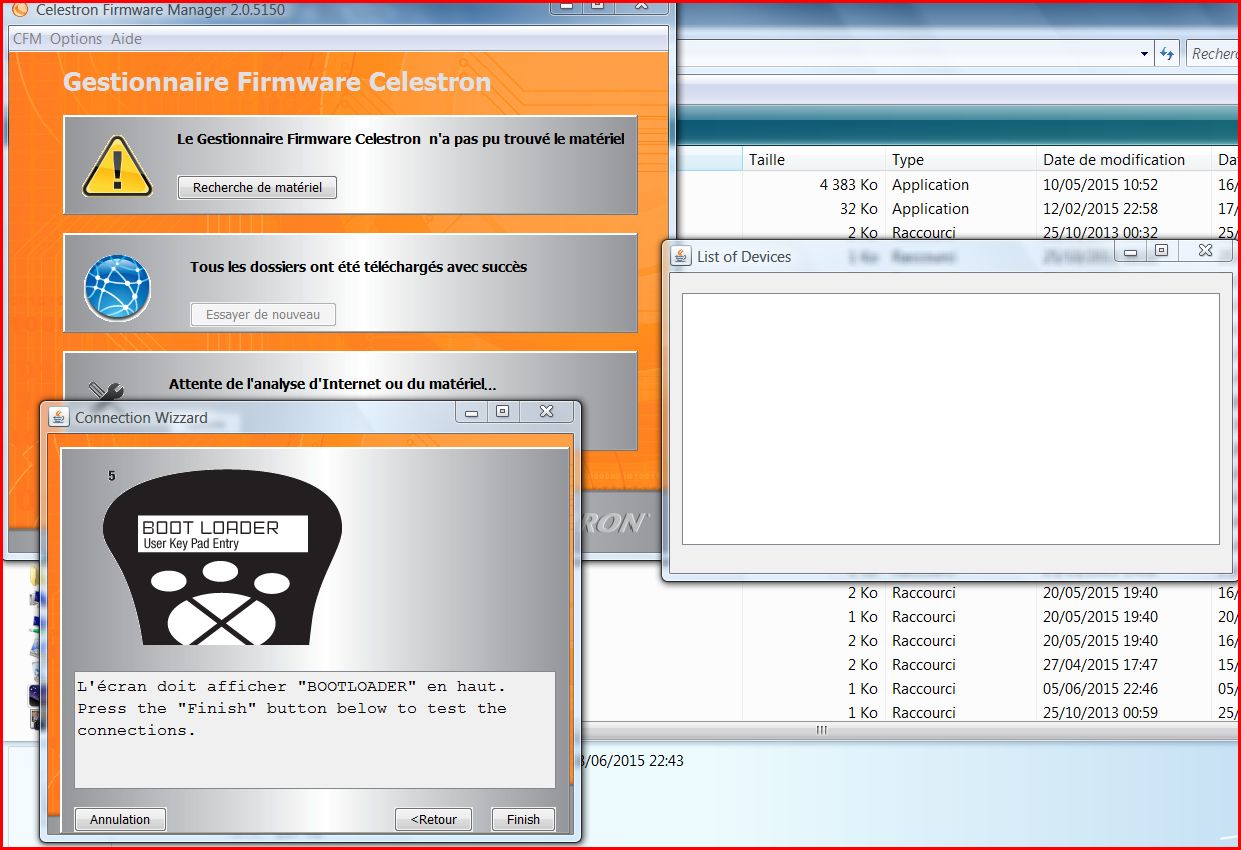Minimize the List of Devices window
1241x850 pixels.
[1130, 252]
